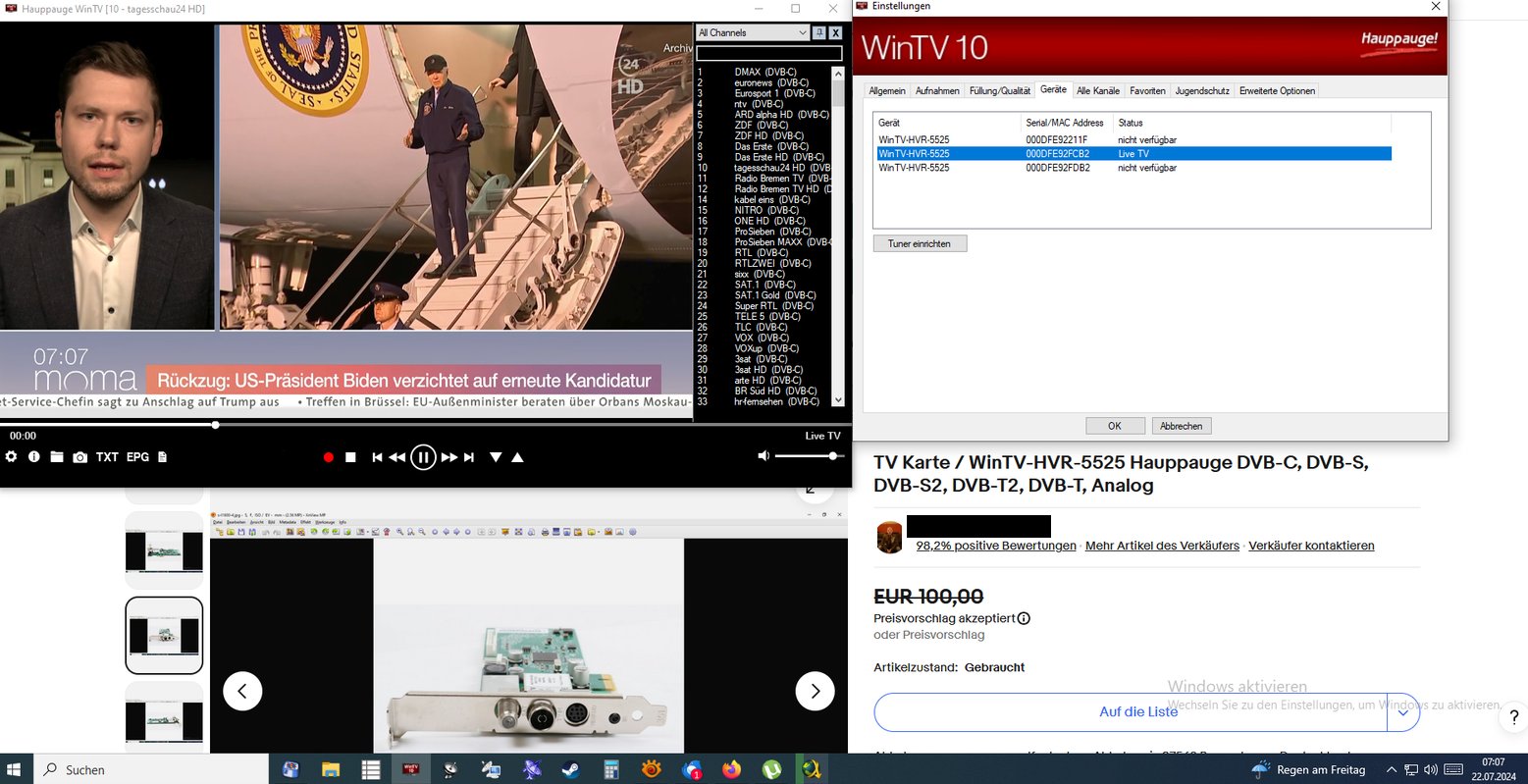Select channel ZDF HD (DVB-C)
This screenshot has height=784, width=1528.
(x=764, y=136)
